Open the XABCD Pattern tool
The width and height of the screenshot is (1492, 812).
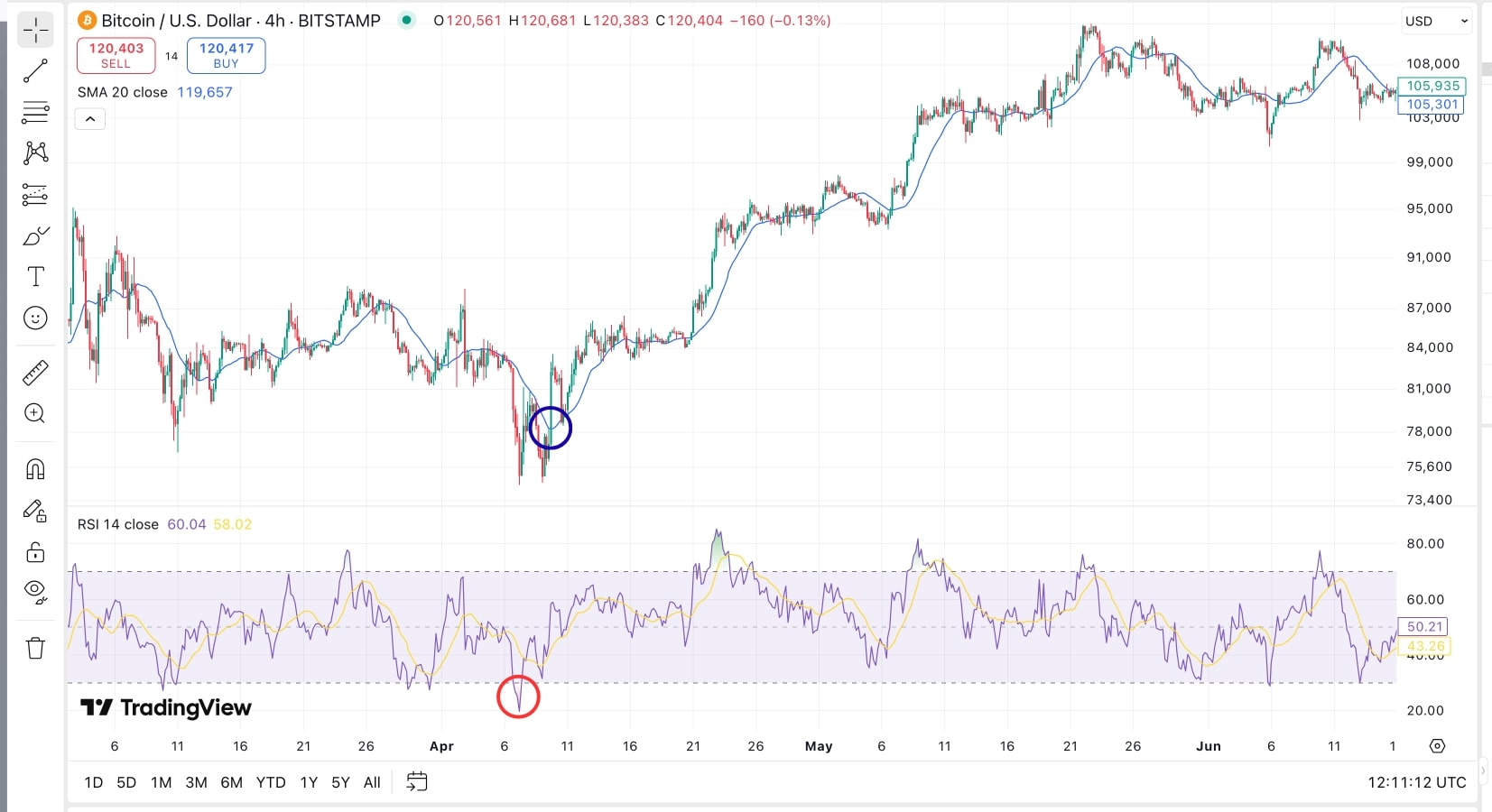click(35, 153)
